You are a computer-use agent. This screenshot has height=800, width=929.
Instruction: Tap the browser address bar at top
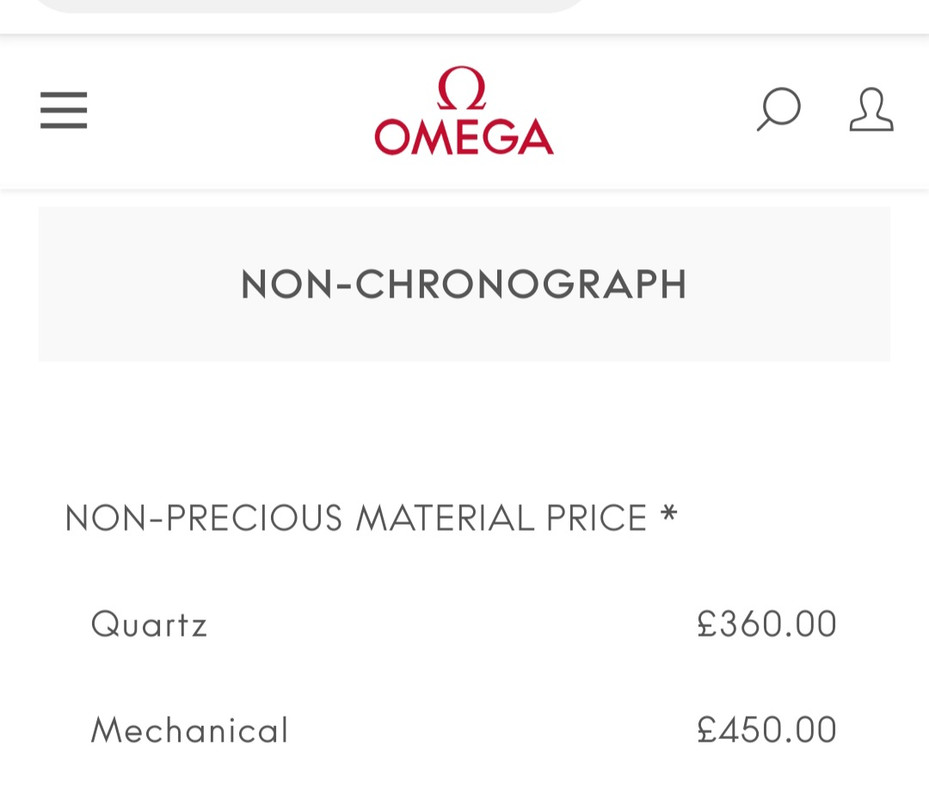click(x=310, y=5)
